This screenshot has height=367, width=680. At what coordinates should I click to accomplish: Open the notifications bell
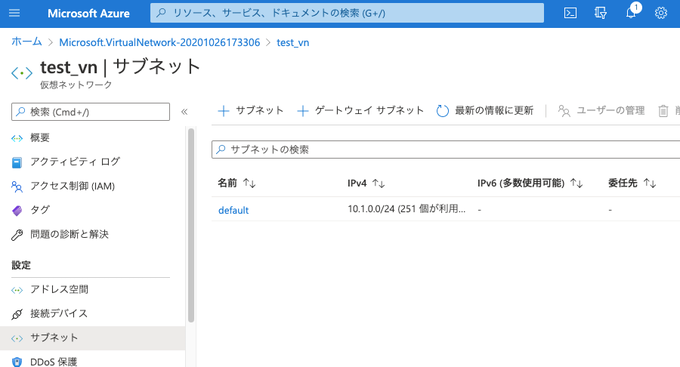(631, 13)
